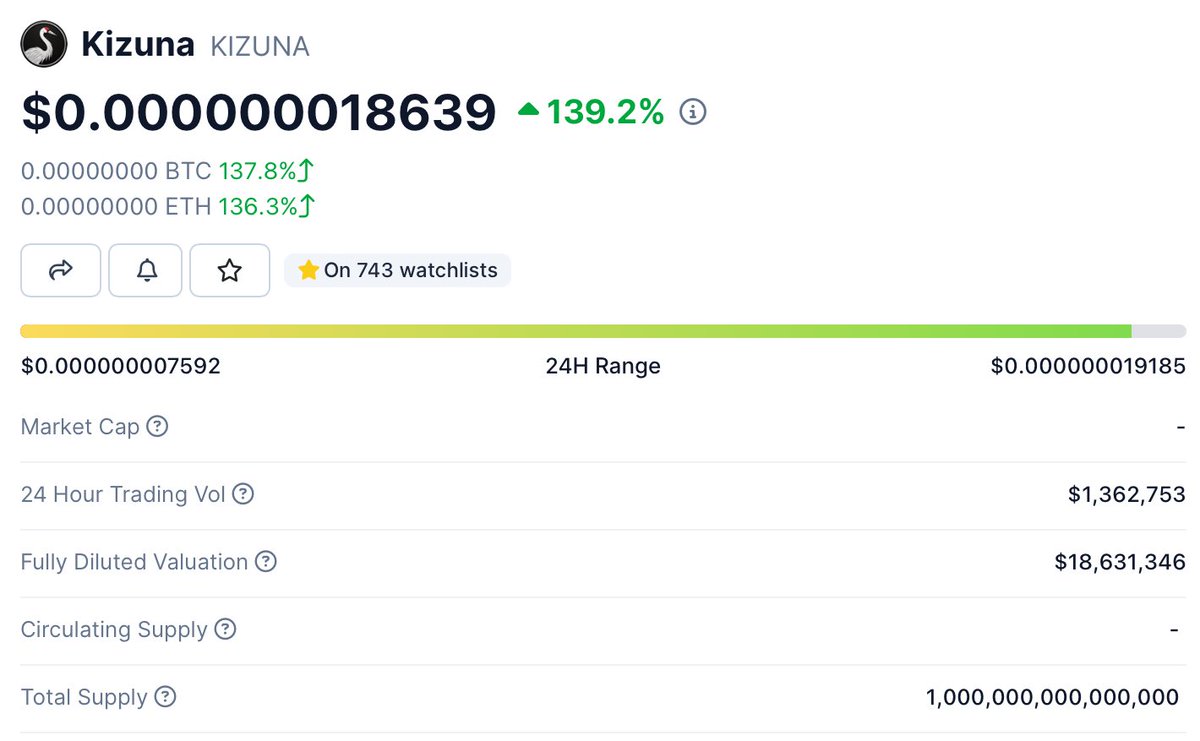Select the price $0.000000018639
1200x741 pixels.
pos(259,112)
